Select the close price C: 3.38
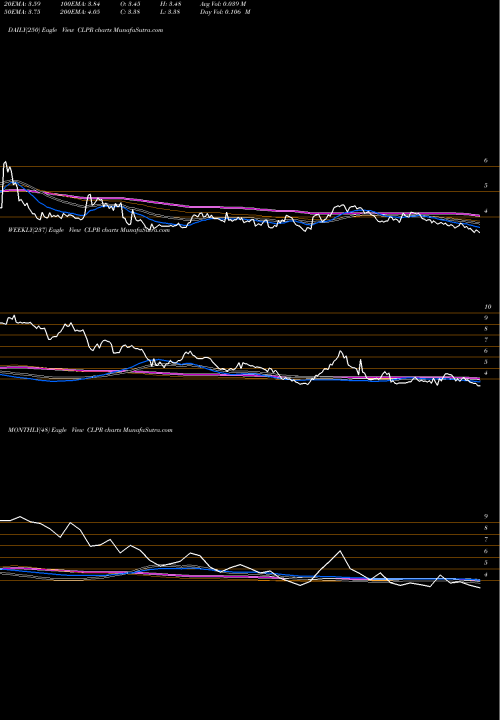 [x=130, y=12]
